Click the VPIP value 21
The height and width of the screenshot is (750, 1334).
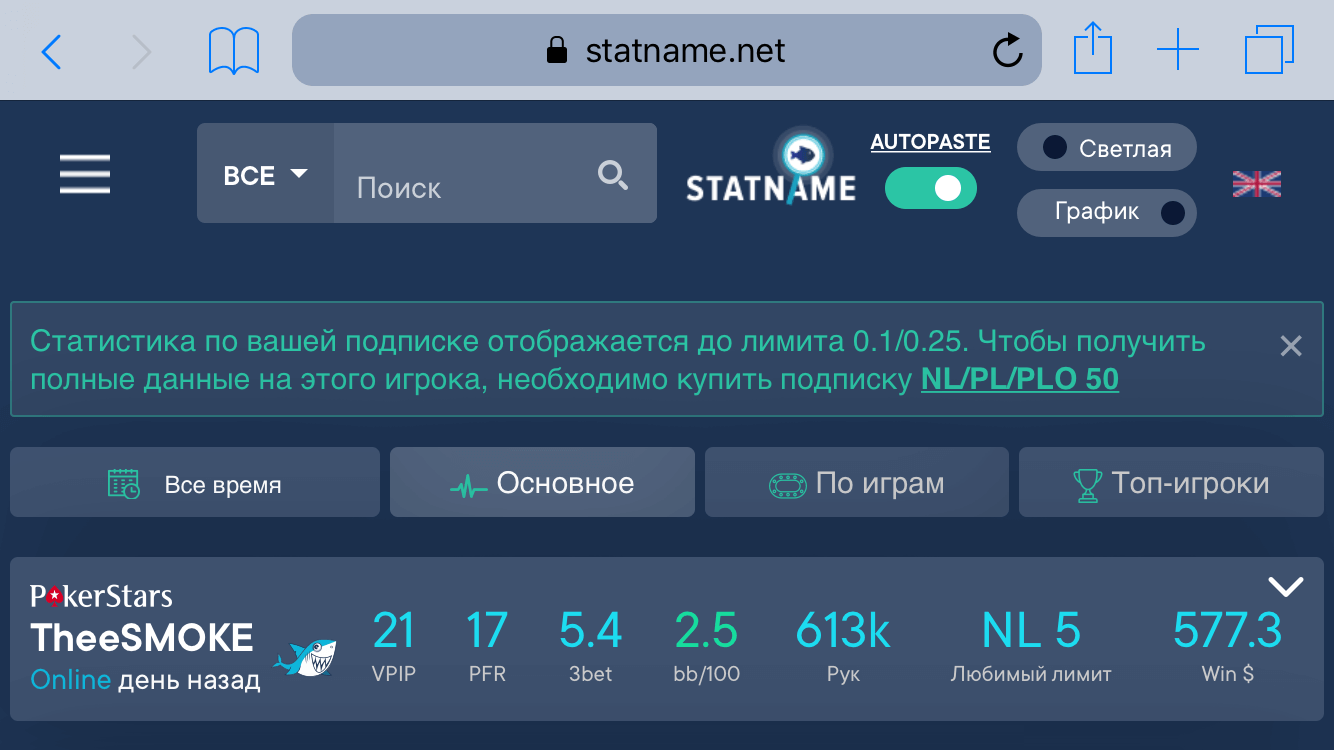[393, 631]
